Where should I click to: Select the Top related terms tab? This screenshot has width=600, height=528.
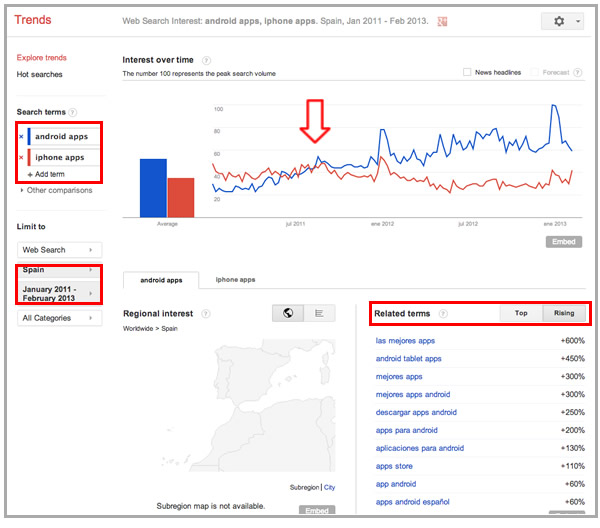click(x=521, y=313)
